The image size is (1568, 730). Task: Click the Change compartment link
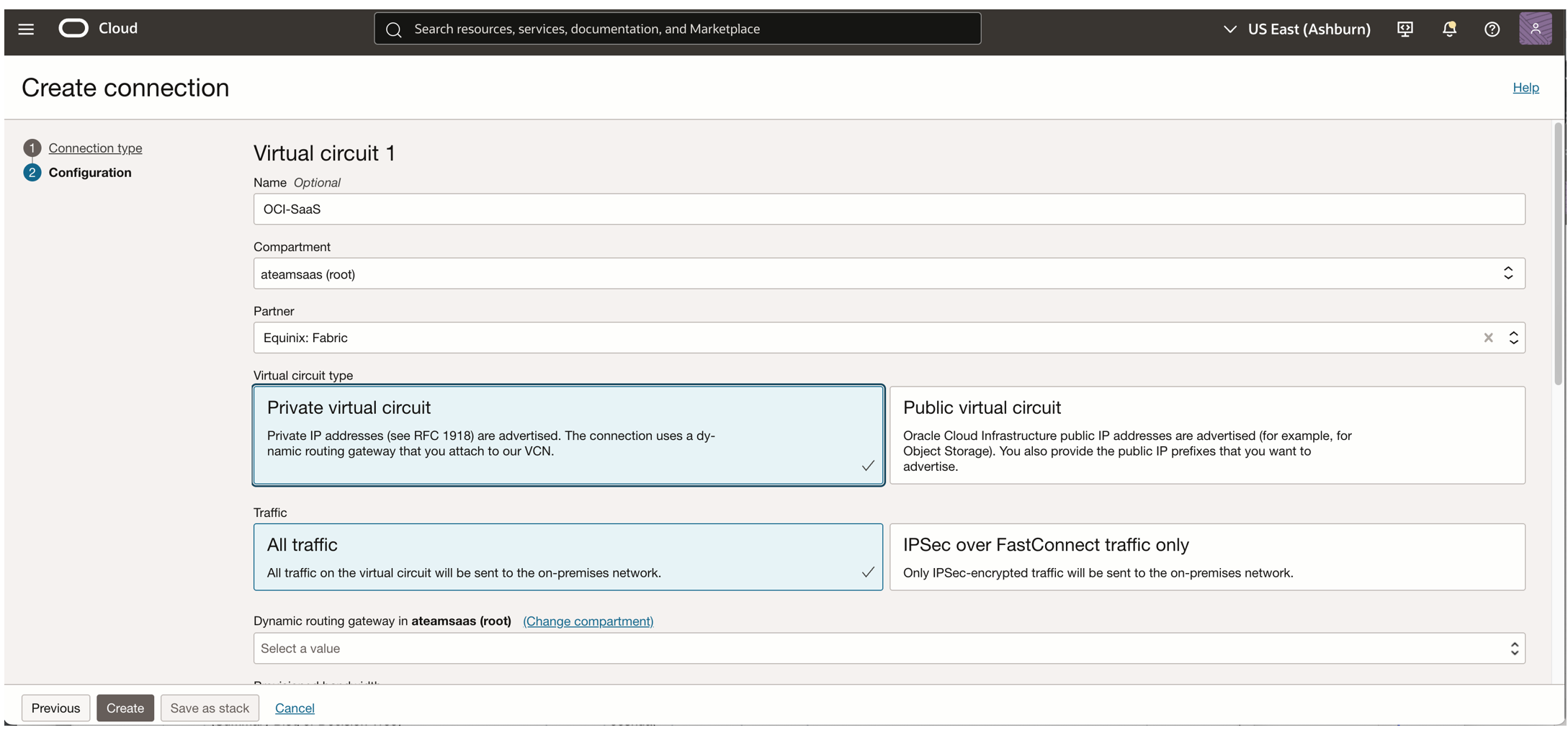click(588, 621)
